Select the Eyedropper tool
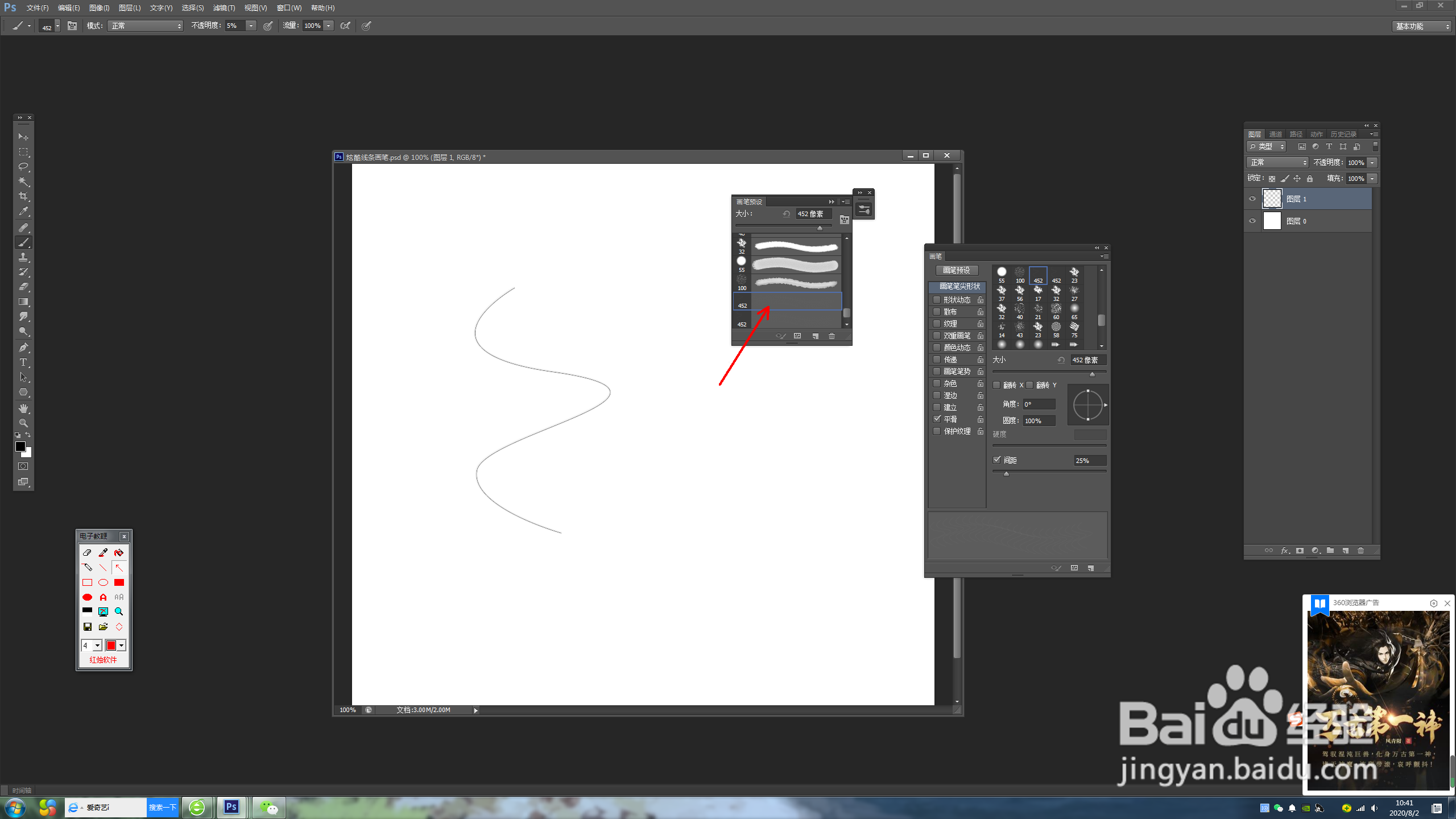 coord(23,211)
